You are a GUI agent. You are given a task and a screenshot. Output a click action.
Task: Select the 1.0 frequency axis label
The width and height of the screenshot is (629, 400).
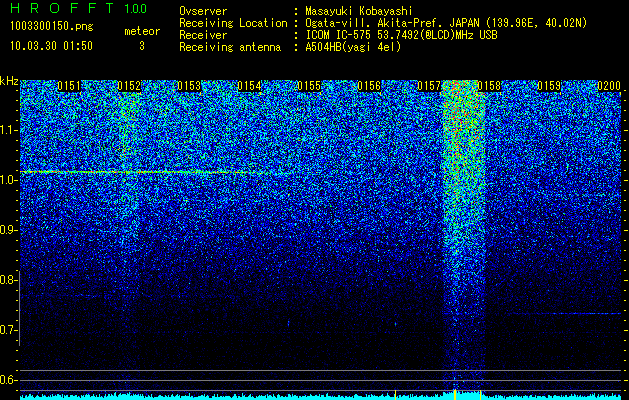(x=7, y=180)
